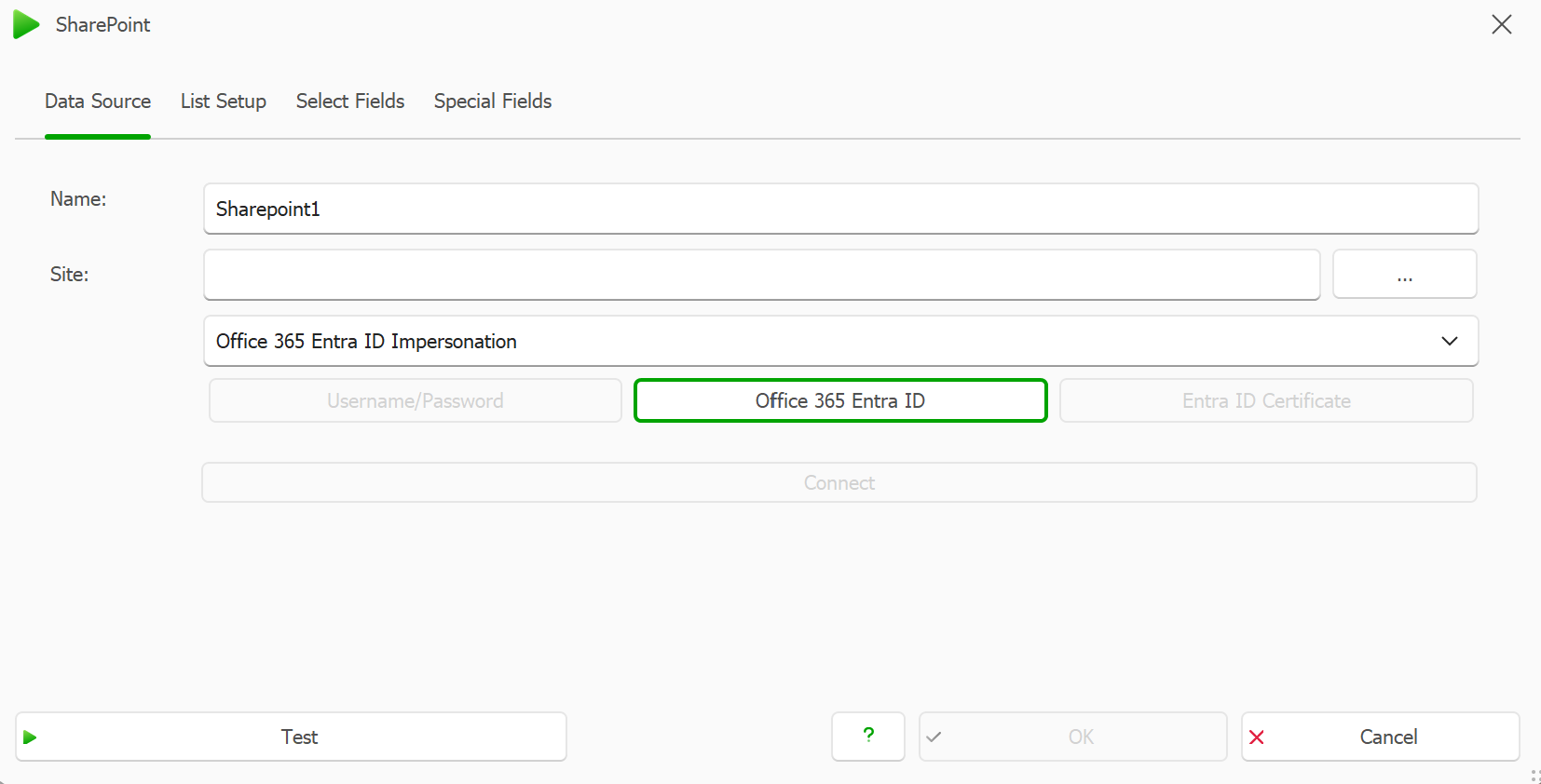
Task: Click the Name: label
Action: [x=78, y=199]
